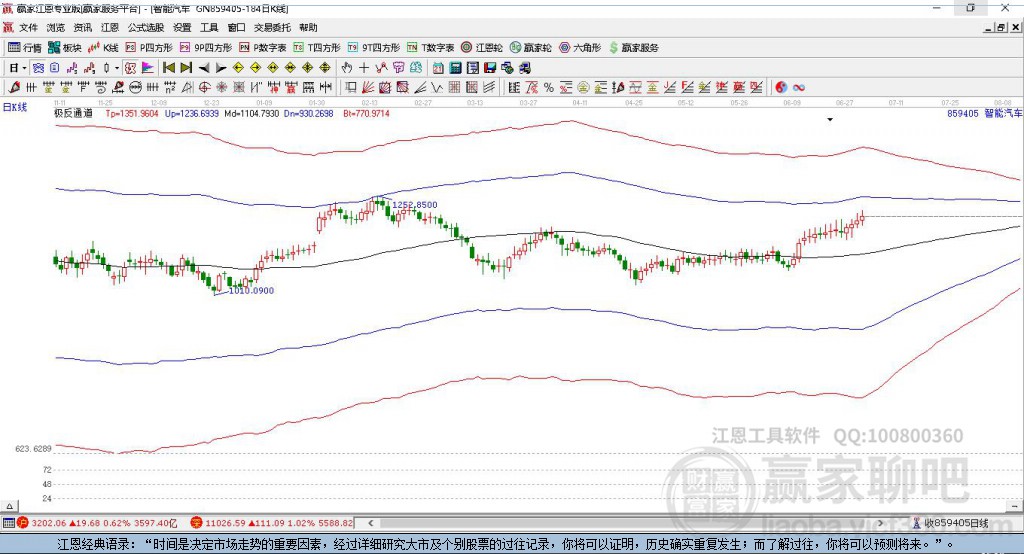Switch to the K线 chart view
Image resolution: width=1024 pixels, height=554 pixels.
pos(103,48)
